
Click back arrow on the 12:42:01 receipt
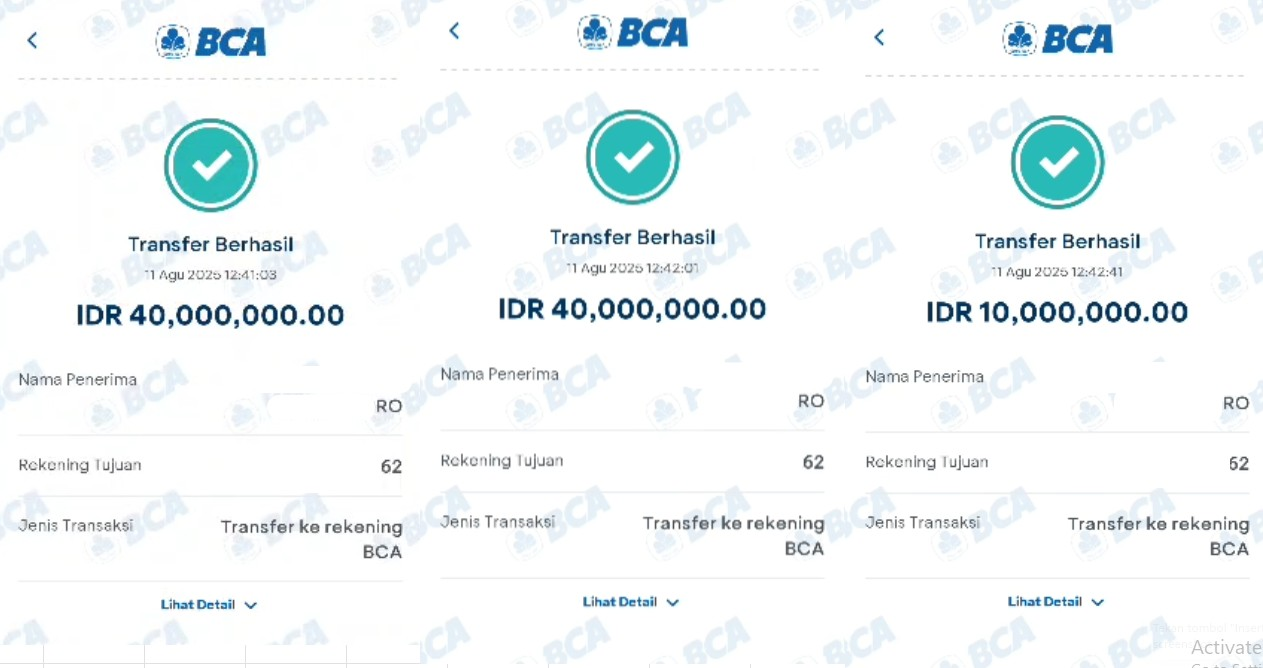pyautogui.click(x=454, y=31)
